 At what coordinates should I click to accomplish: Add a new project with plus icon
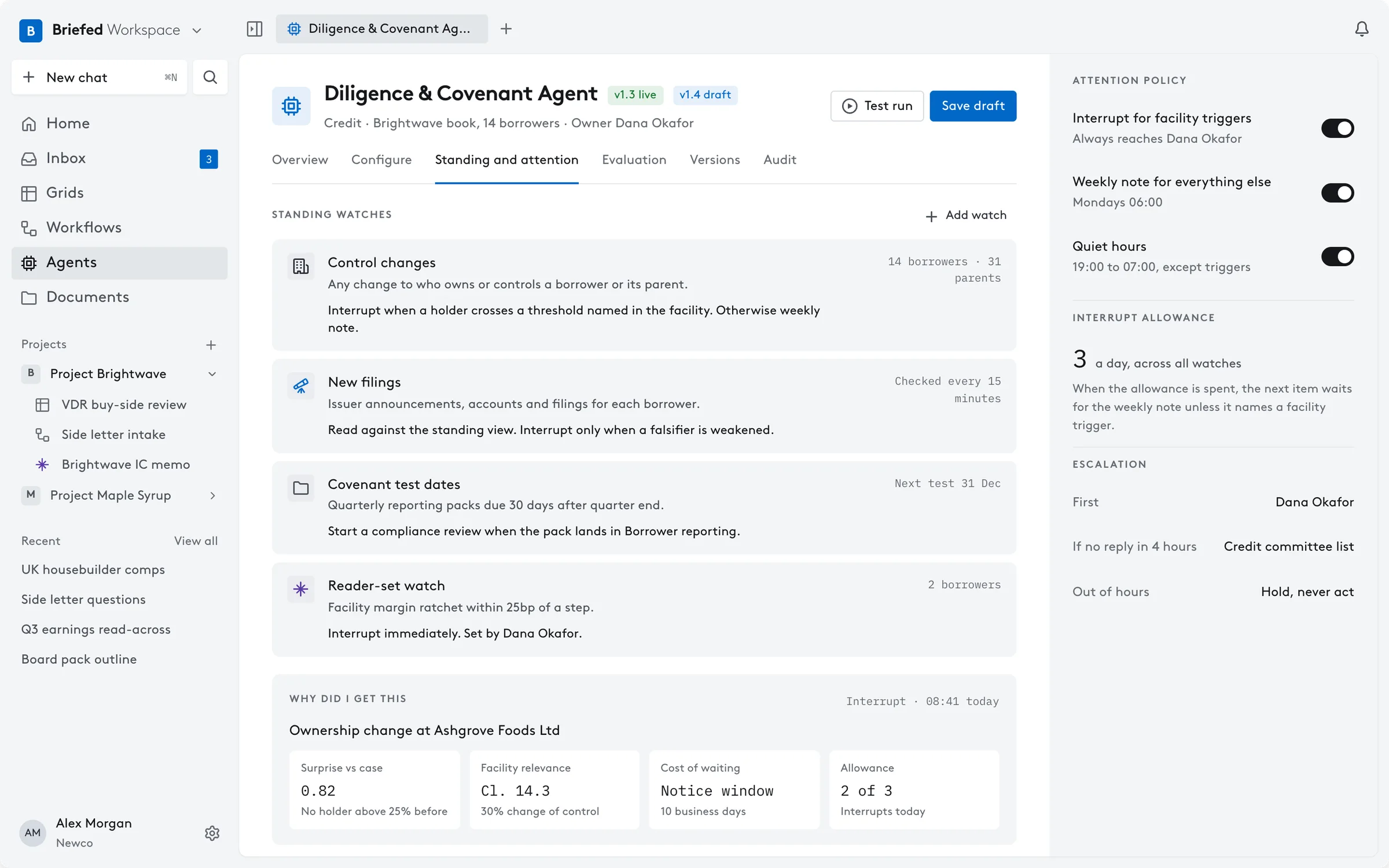[211, 345]
